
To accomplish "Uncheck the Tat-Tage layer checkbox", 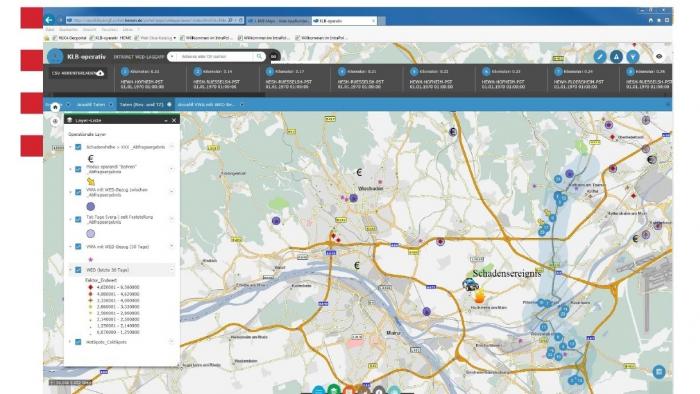I will pos(78,220).
